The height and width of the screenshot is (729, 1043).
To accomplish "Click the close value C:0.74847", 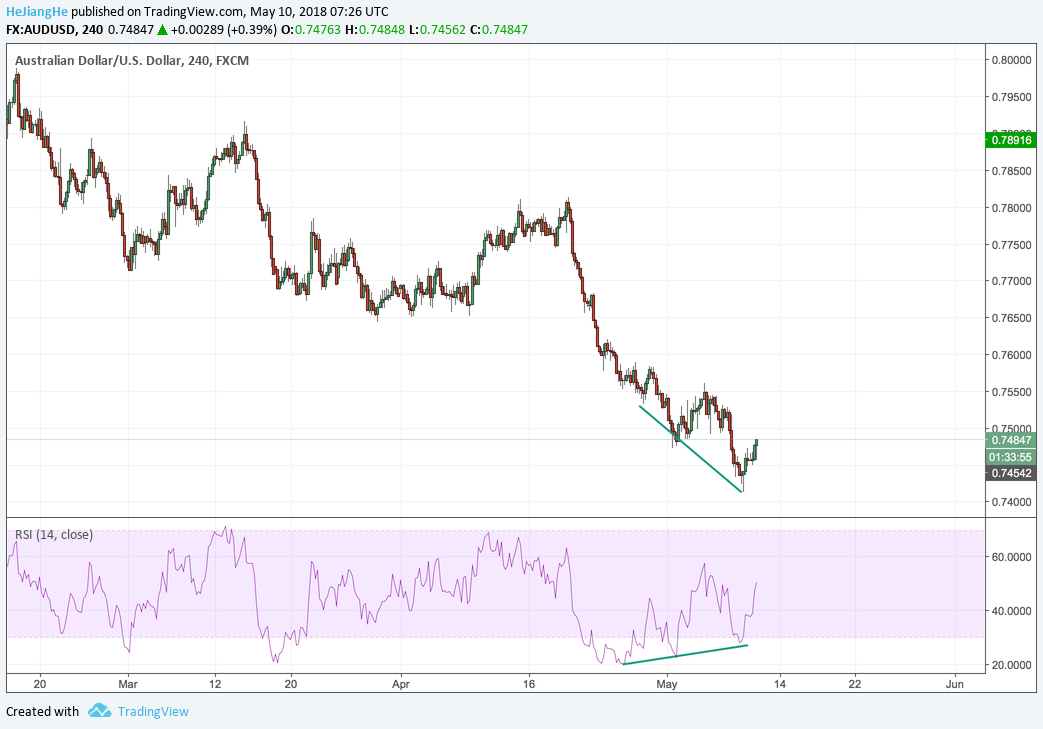I will pyautogui.click(x=499, y=30).
